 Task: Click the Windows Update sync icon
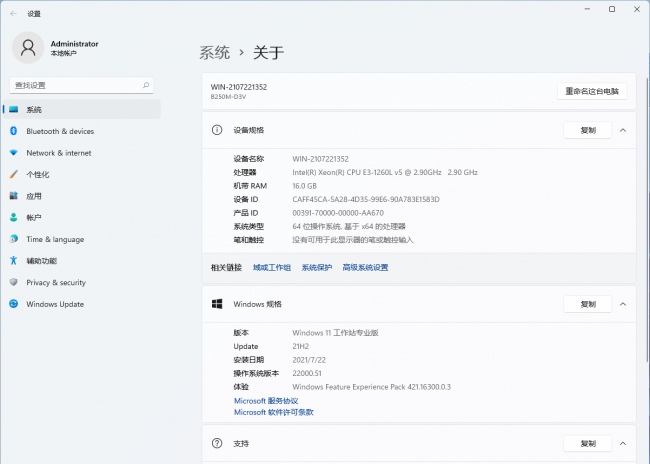[14, 304]
